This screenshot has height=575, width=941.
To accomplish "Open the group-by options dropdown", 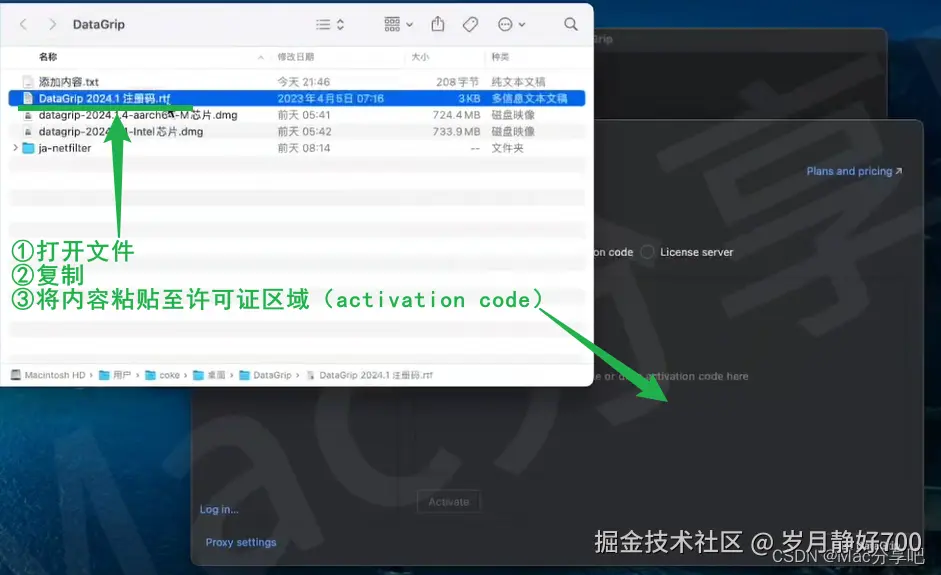I will 398,24.
